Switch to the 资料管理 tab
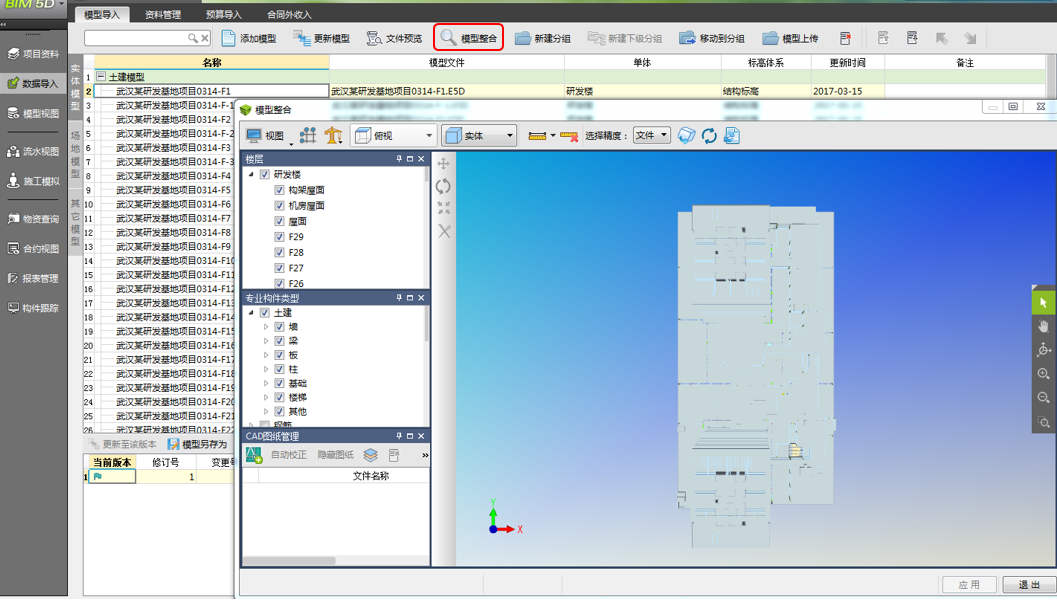Screen dimensions: 1057x602 163,15
